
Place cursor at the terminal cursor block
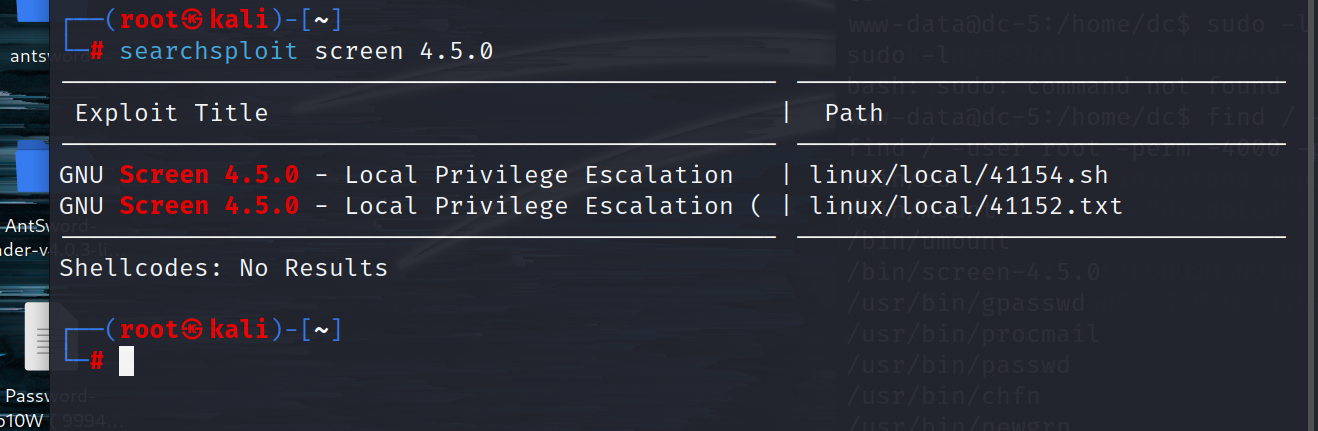(x=126, y=361)
